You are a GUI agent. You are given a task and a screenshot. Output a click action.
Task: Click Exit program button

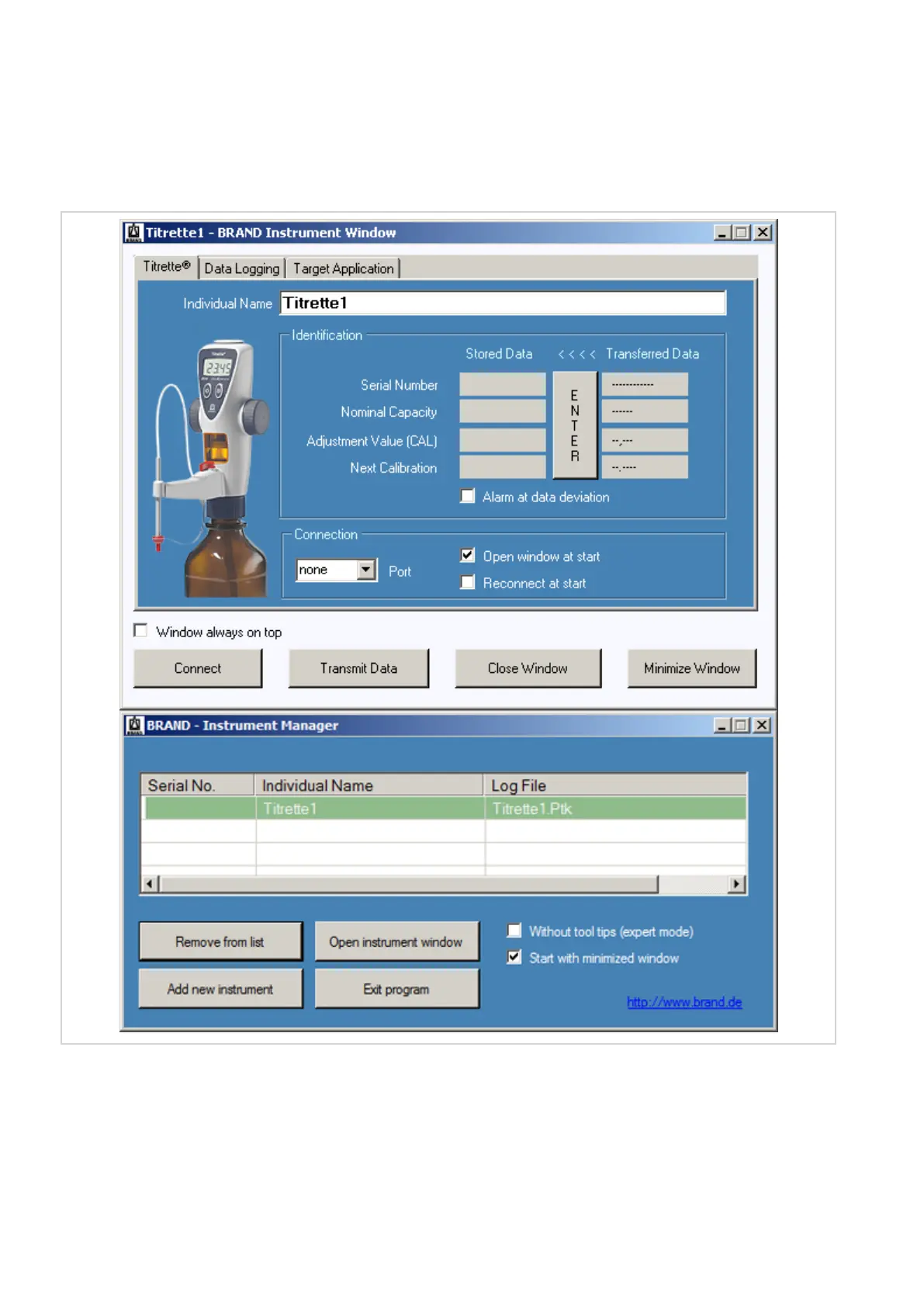[x=396, y=989]
